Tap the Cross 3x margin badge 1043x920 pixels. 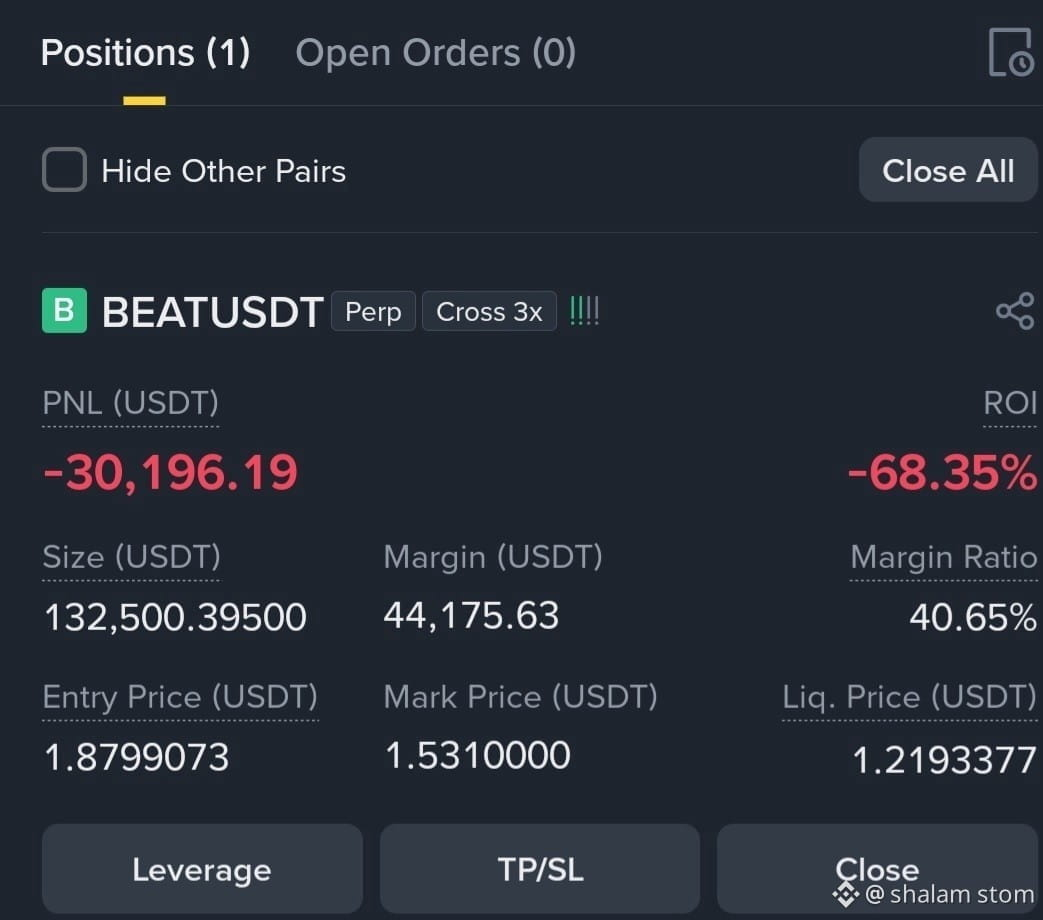point(490,311)
